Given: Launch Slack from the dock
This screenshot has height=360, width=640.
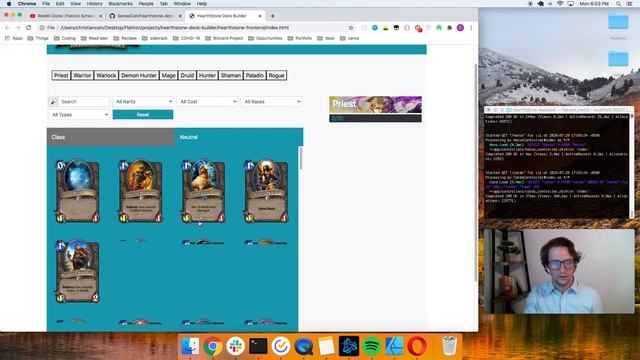Looking at the screenshot, I should tap(236, 346).
